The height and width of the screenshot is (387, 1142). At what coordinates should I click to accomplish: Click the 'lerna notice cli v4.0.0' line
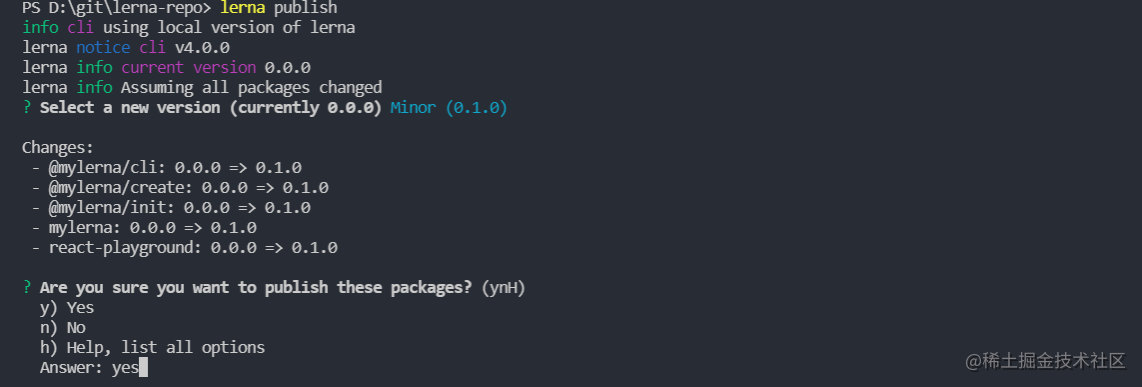click(x=126, y=48)
